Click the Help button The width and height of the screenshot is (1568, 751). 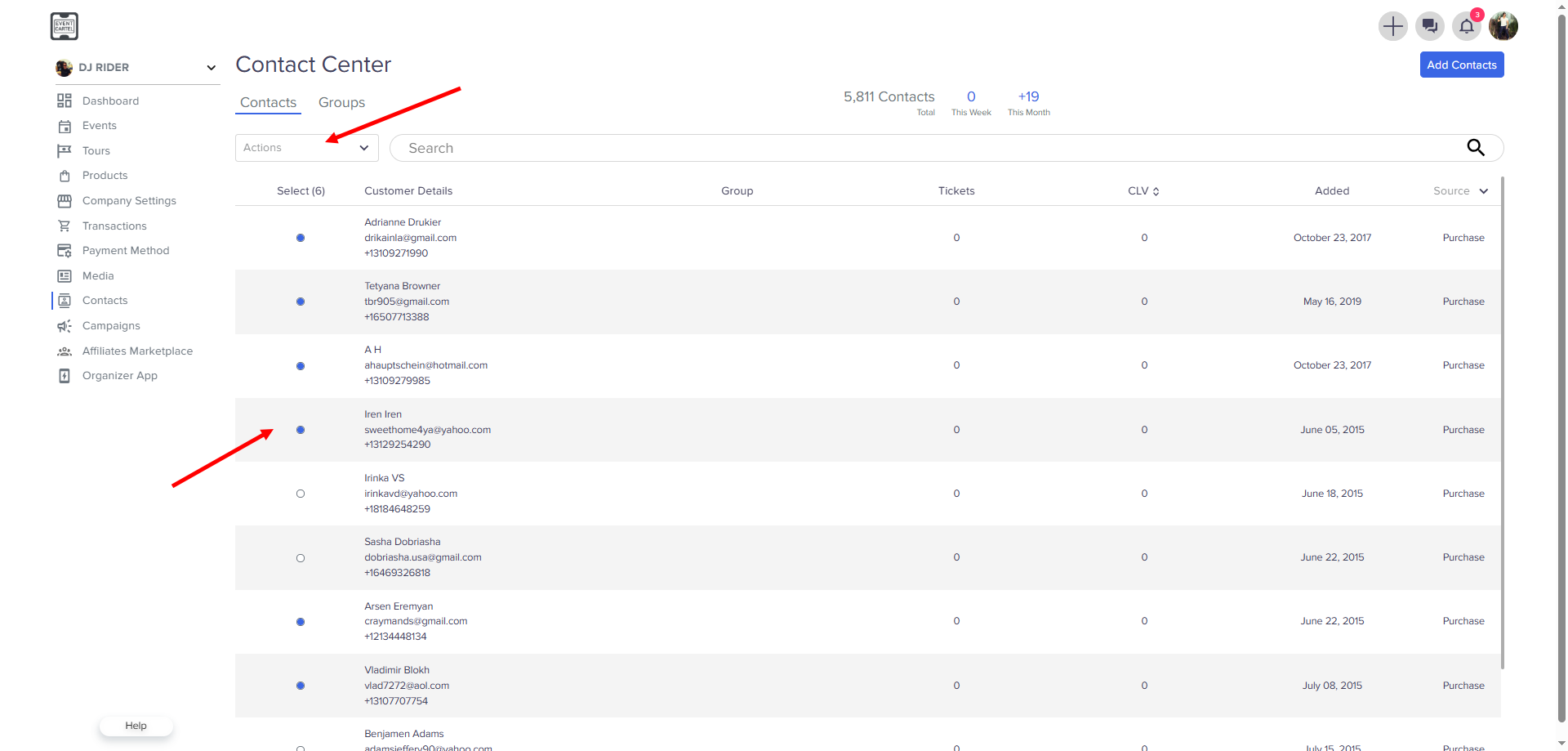pyautogui.click(x=136, y=726)
